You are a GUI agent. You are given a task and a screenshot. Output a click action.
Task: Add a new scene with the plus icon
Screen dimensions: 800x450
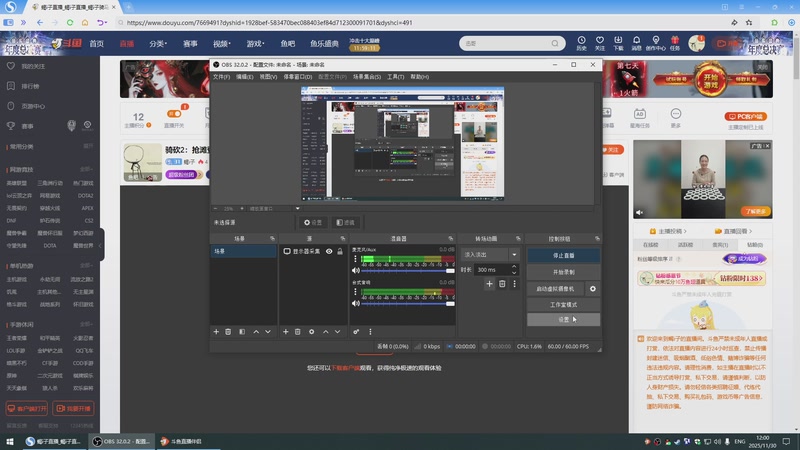[216, 332]
